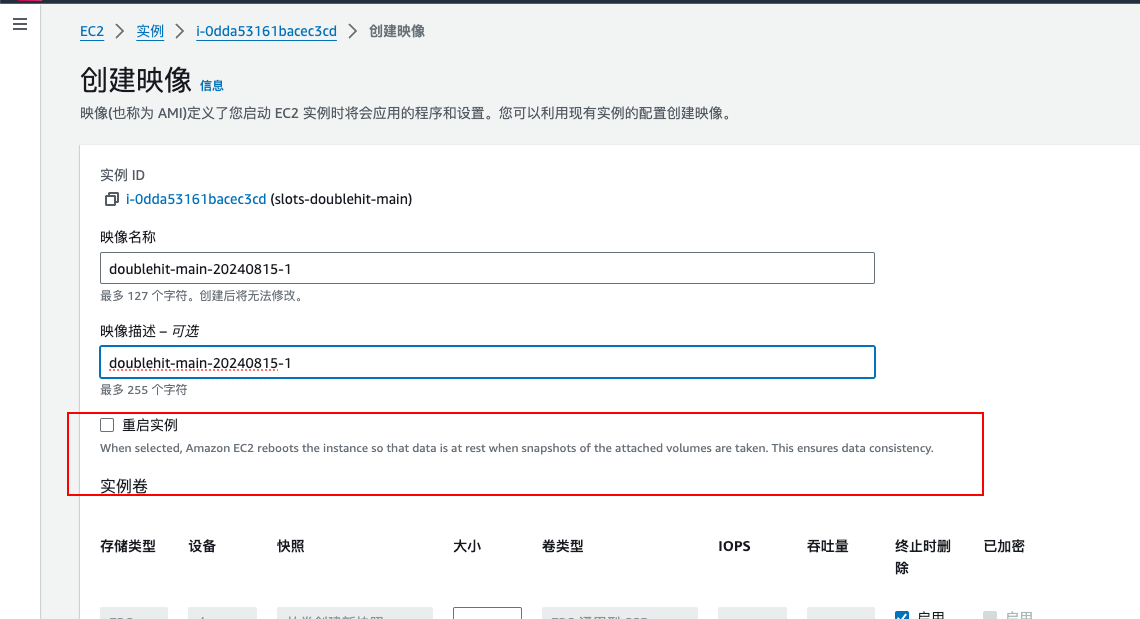
Task: Toggle the 已加密 启用 checkbox
Action: point(990,616)
